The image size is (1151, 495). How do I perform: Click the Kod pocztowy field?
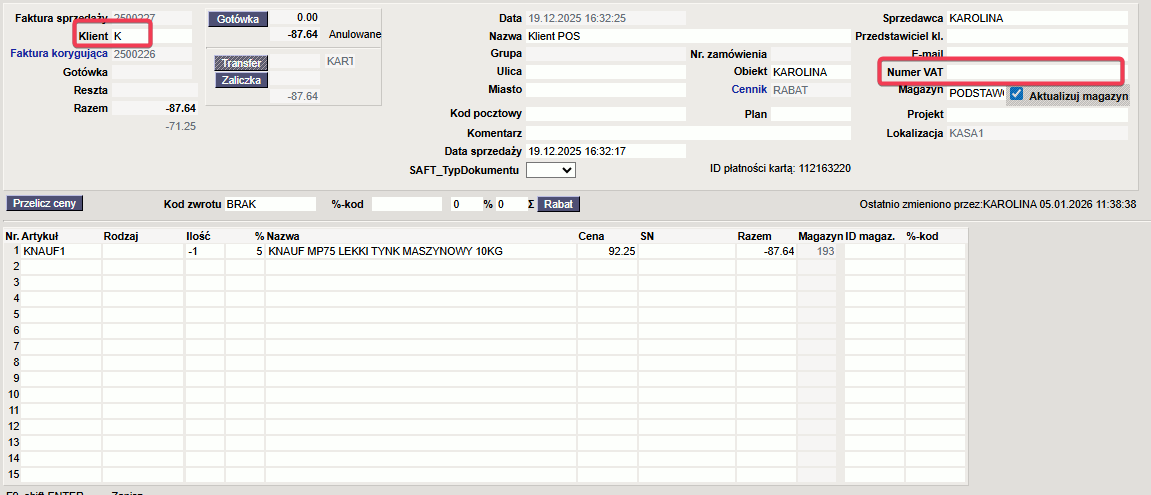606,114
